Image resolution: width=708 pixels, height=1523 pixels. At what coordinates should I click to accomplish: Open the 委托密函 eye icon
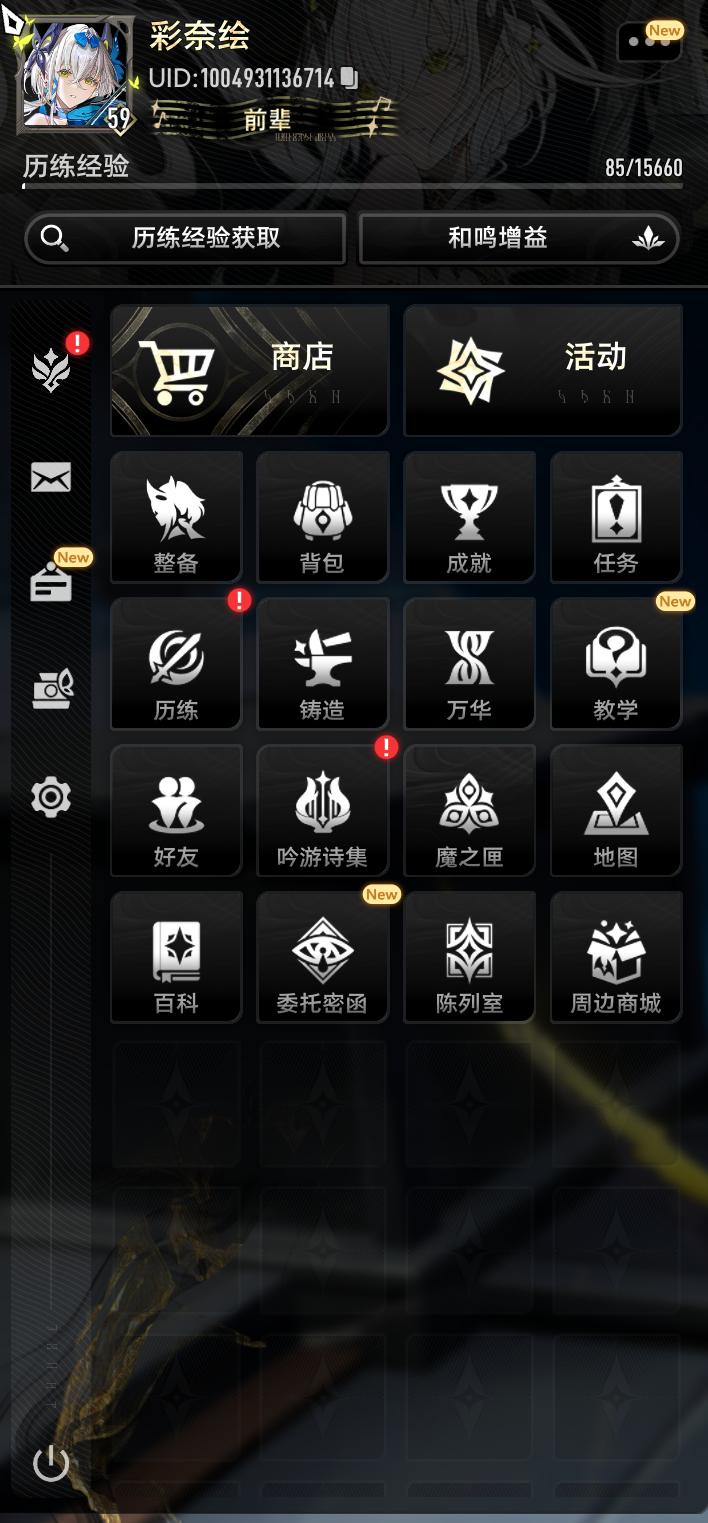322,958
